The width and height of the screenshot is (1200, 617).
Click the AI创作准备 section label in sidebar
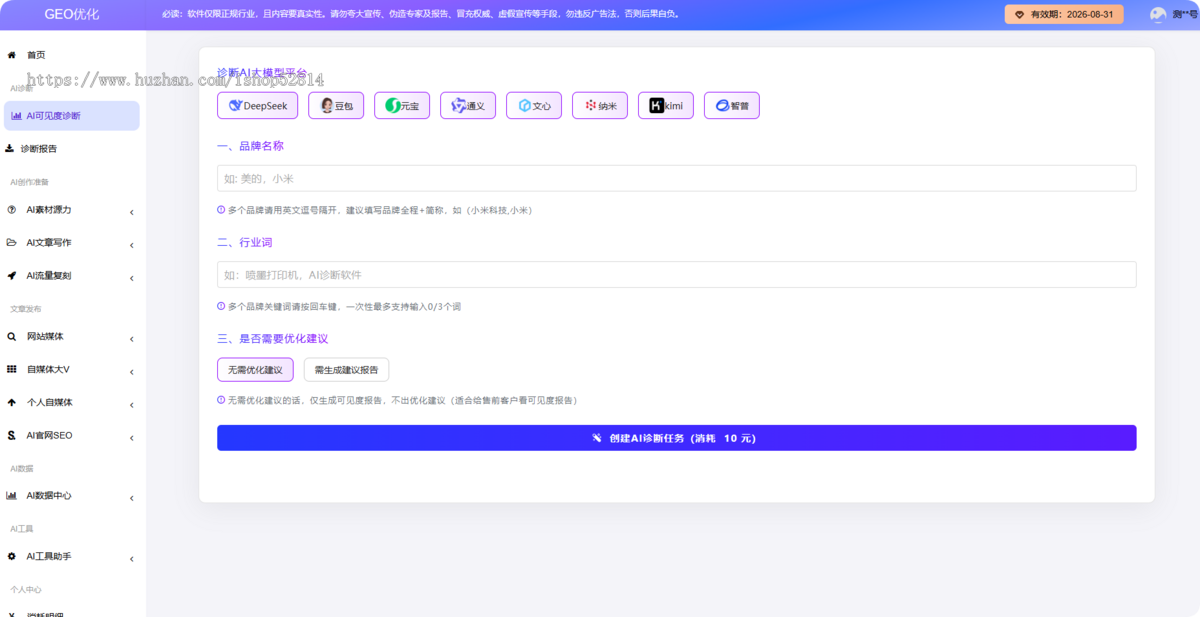pos(29,182)
